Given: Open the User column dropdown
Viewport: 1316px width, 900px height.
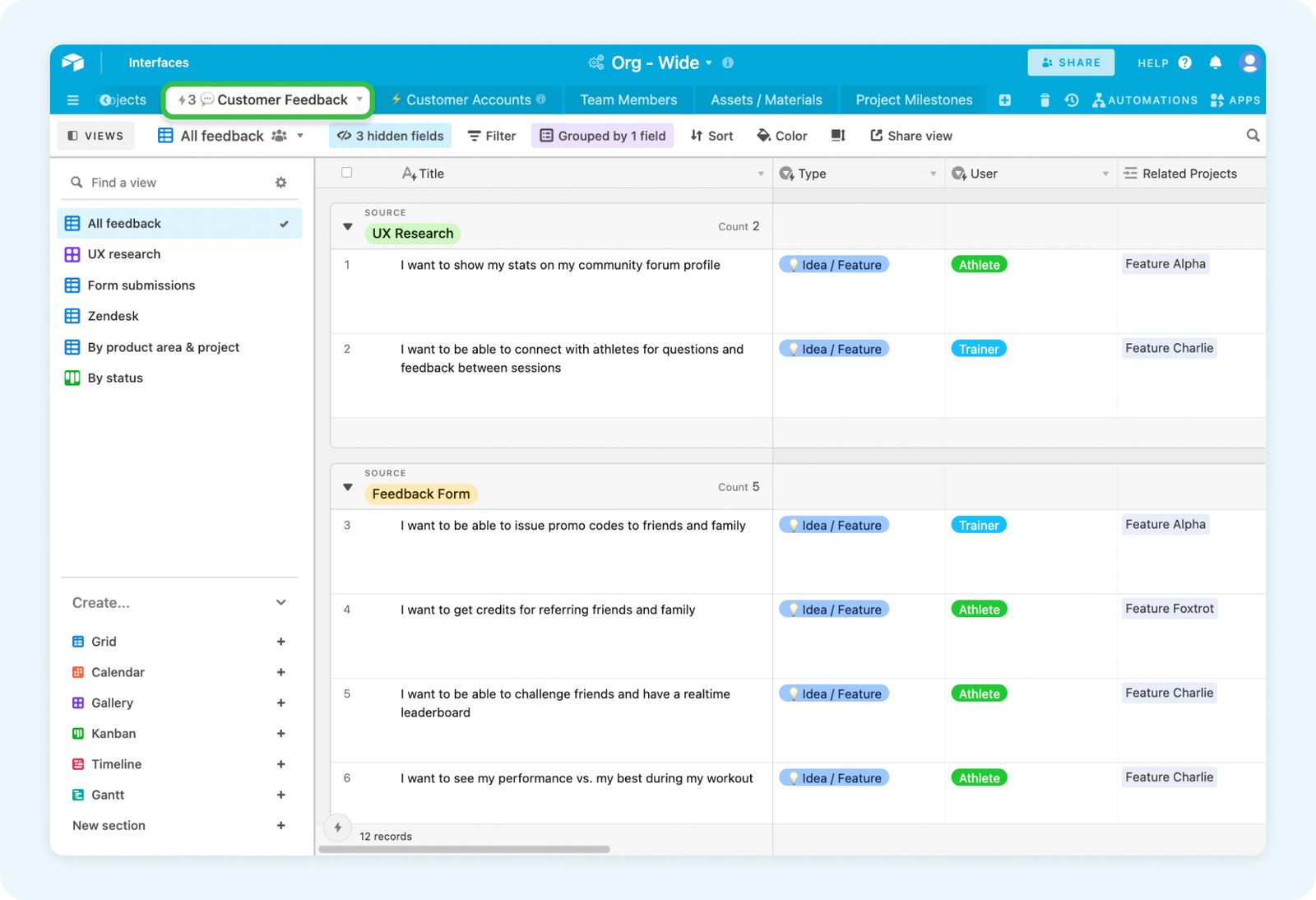Looking at the screenshot, I should (x=1105, y=174).
